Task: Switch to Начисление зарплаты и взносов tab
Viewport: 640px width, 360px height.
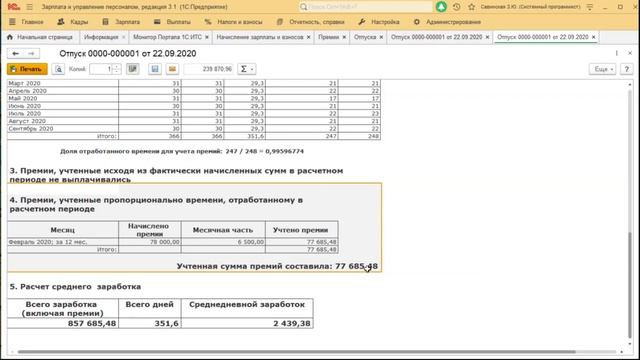Action: (260, 37)
